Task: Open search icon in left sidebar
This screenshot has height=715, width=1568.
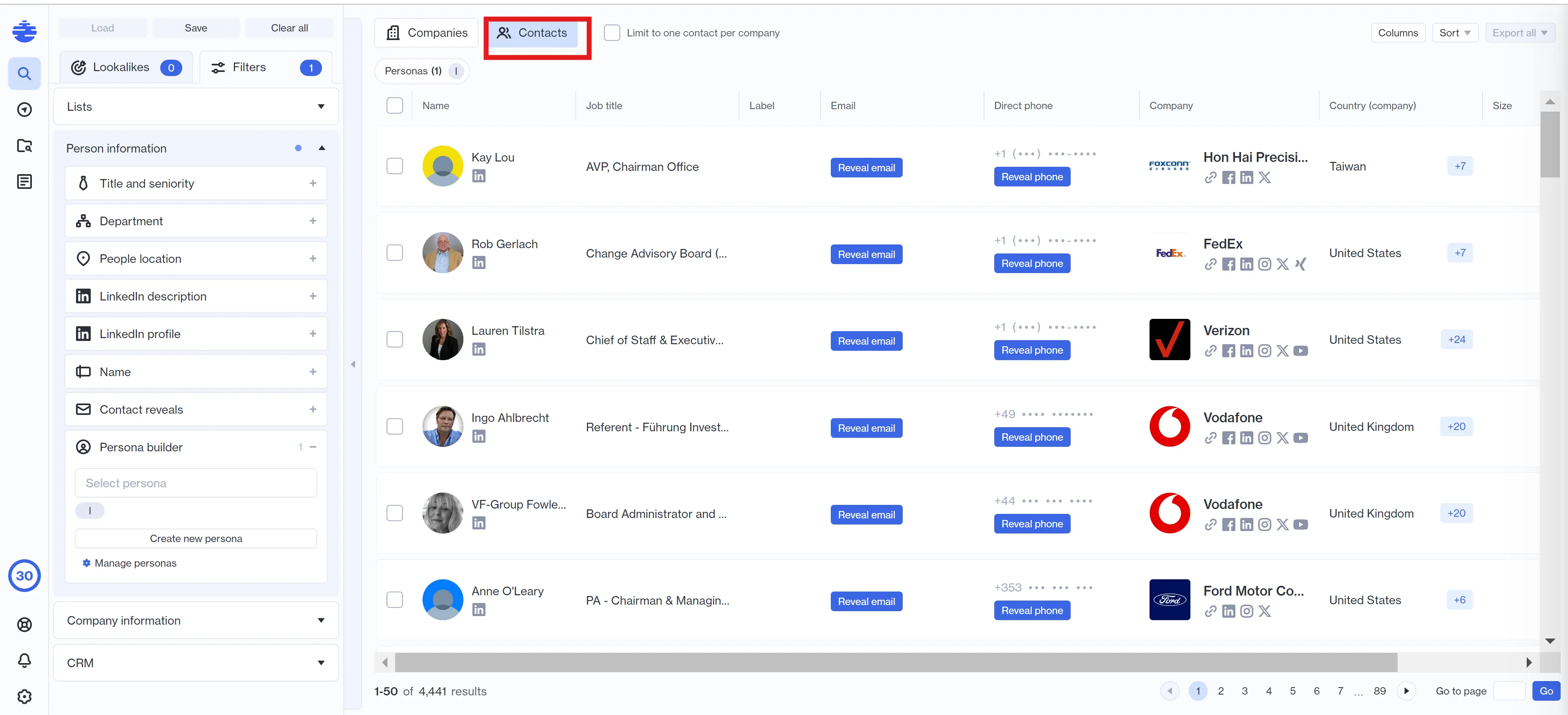Action: [25, 74]
